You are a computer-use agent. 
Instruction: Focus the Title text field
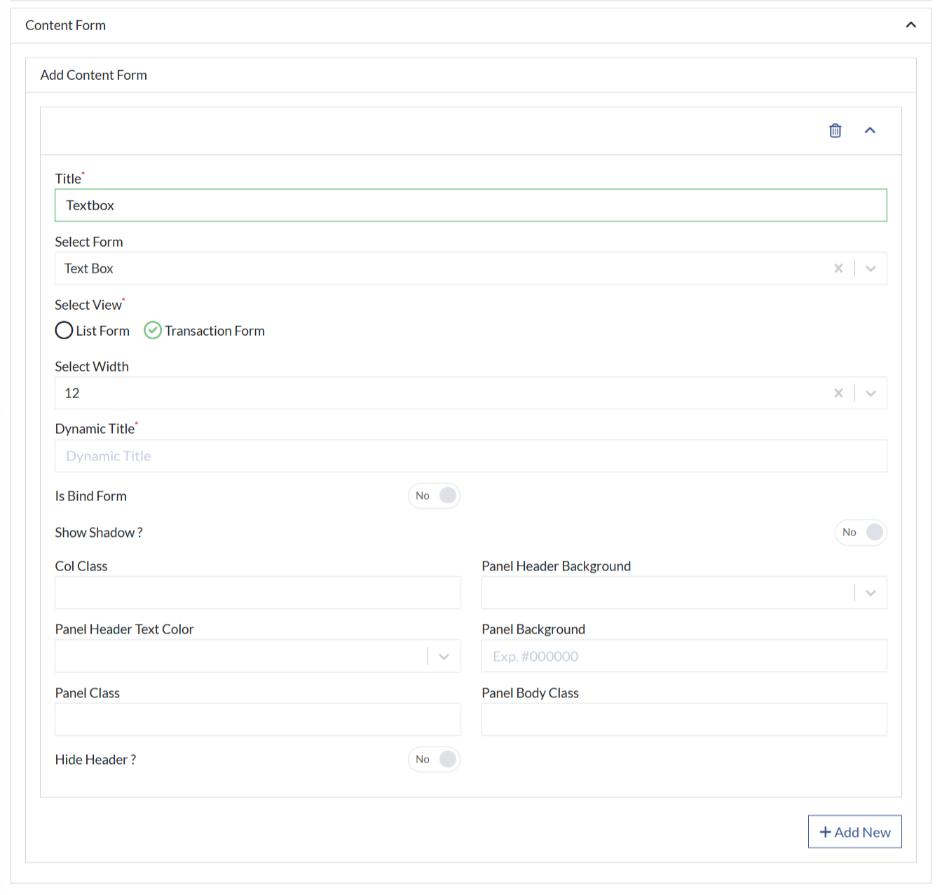[470, 205]
